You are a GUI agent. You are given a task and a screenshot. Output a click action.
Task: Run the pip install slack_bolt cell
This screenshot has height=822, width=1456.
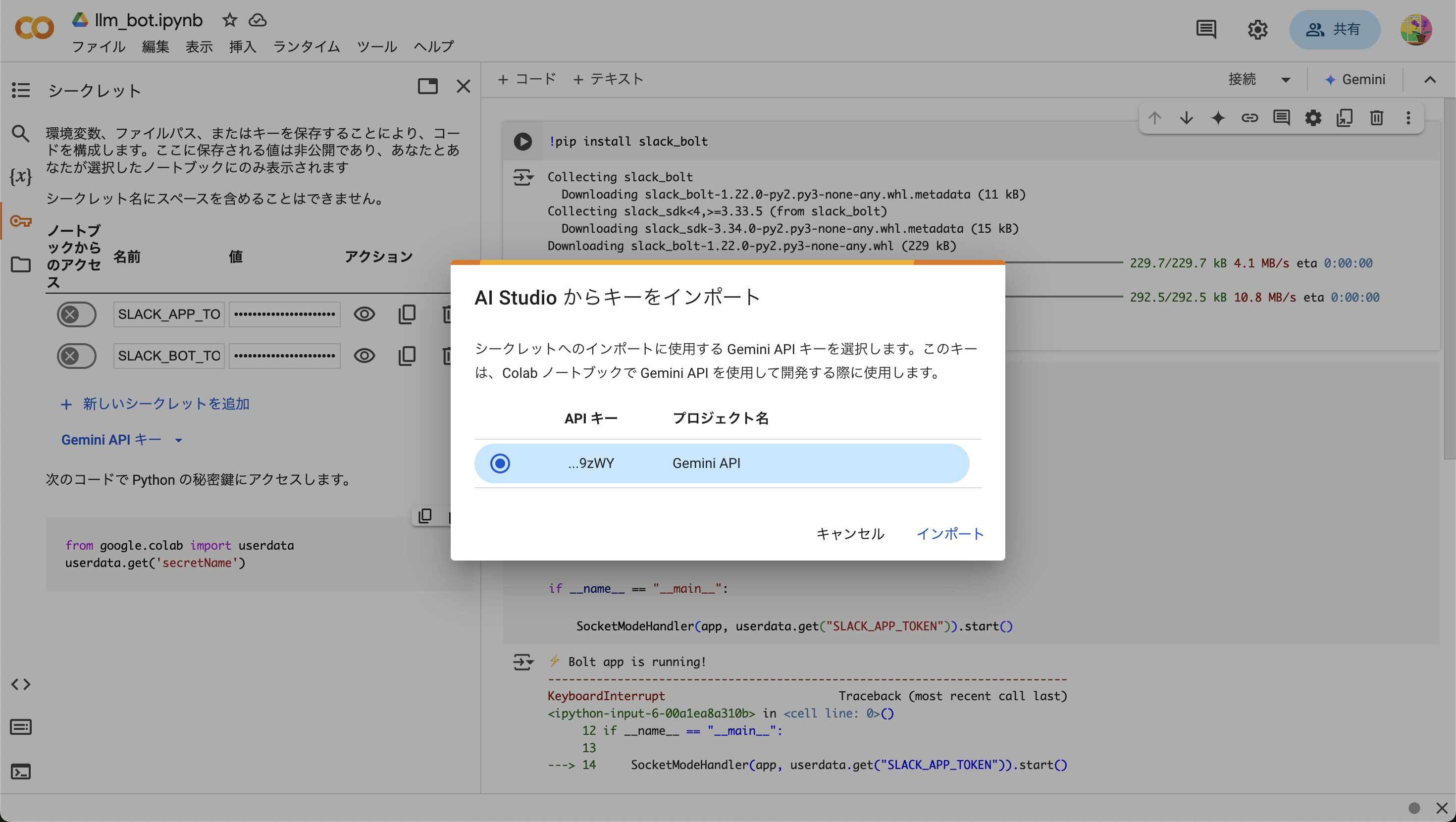[x=522, y=141]
